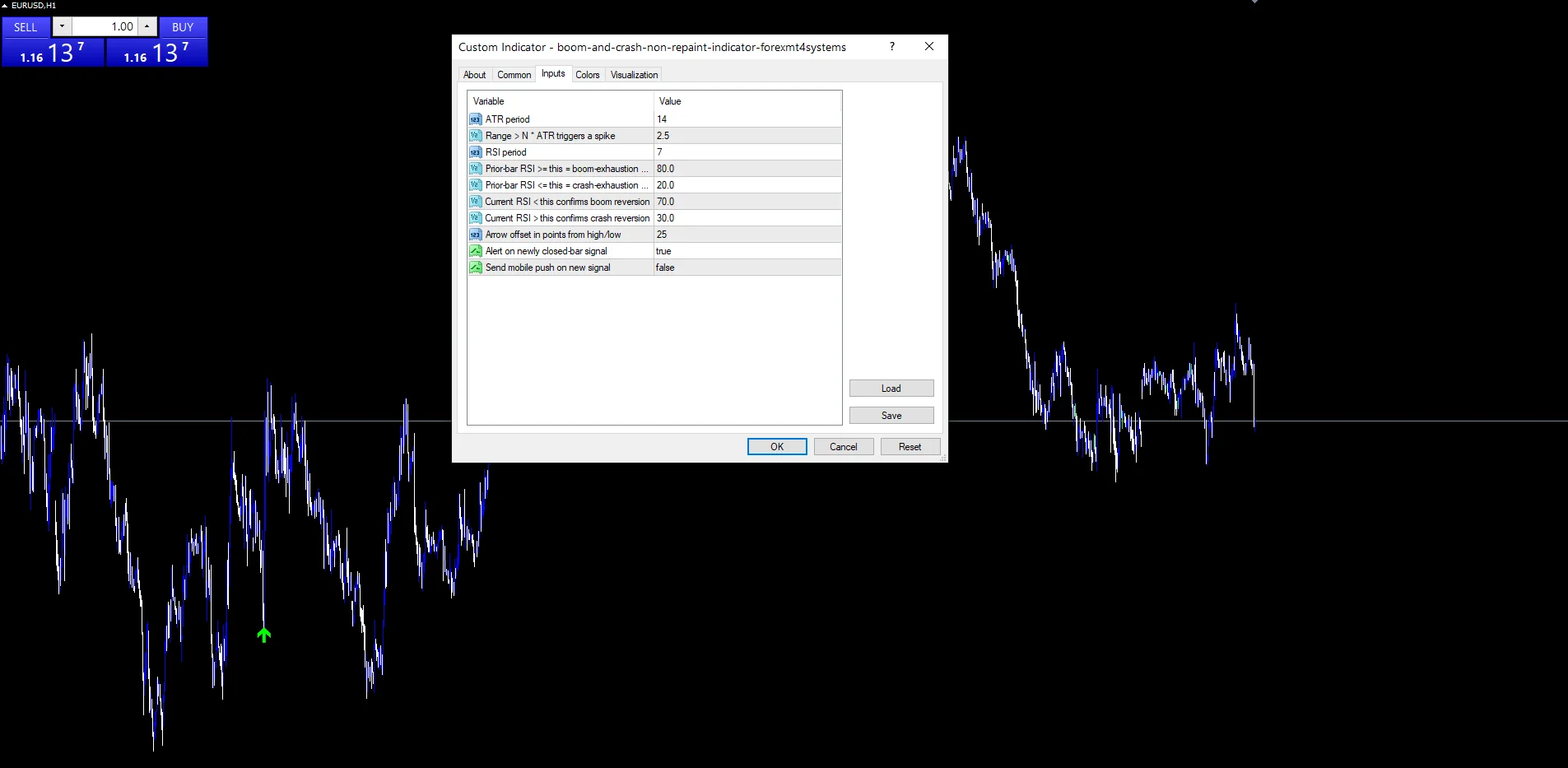Click the RSI period variable icon

pos(475,152)
